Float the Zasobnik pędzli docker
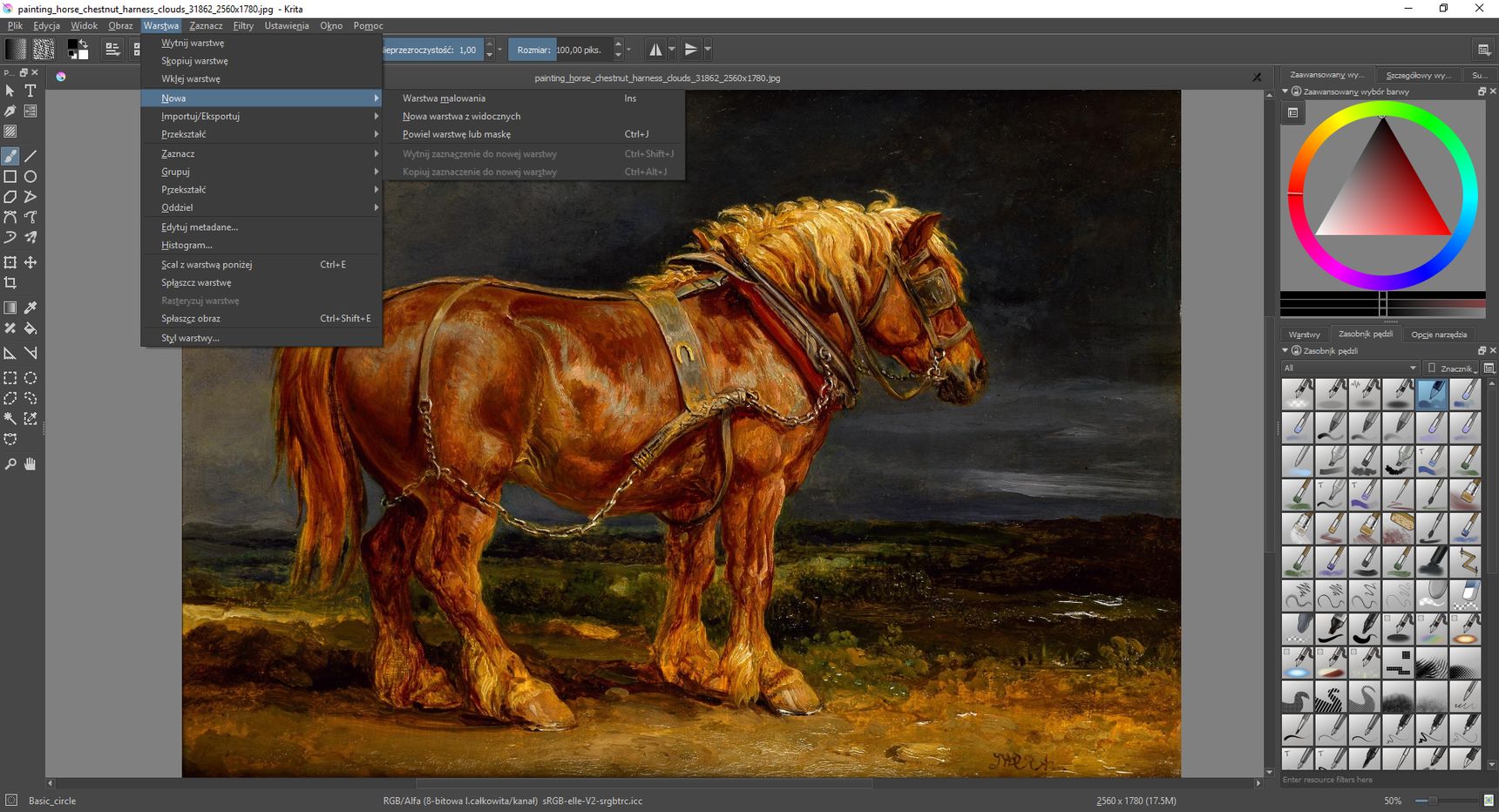The image size is (1499, 812). [1482, 351]
